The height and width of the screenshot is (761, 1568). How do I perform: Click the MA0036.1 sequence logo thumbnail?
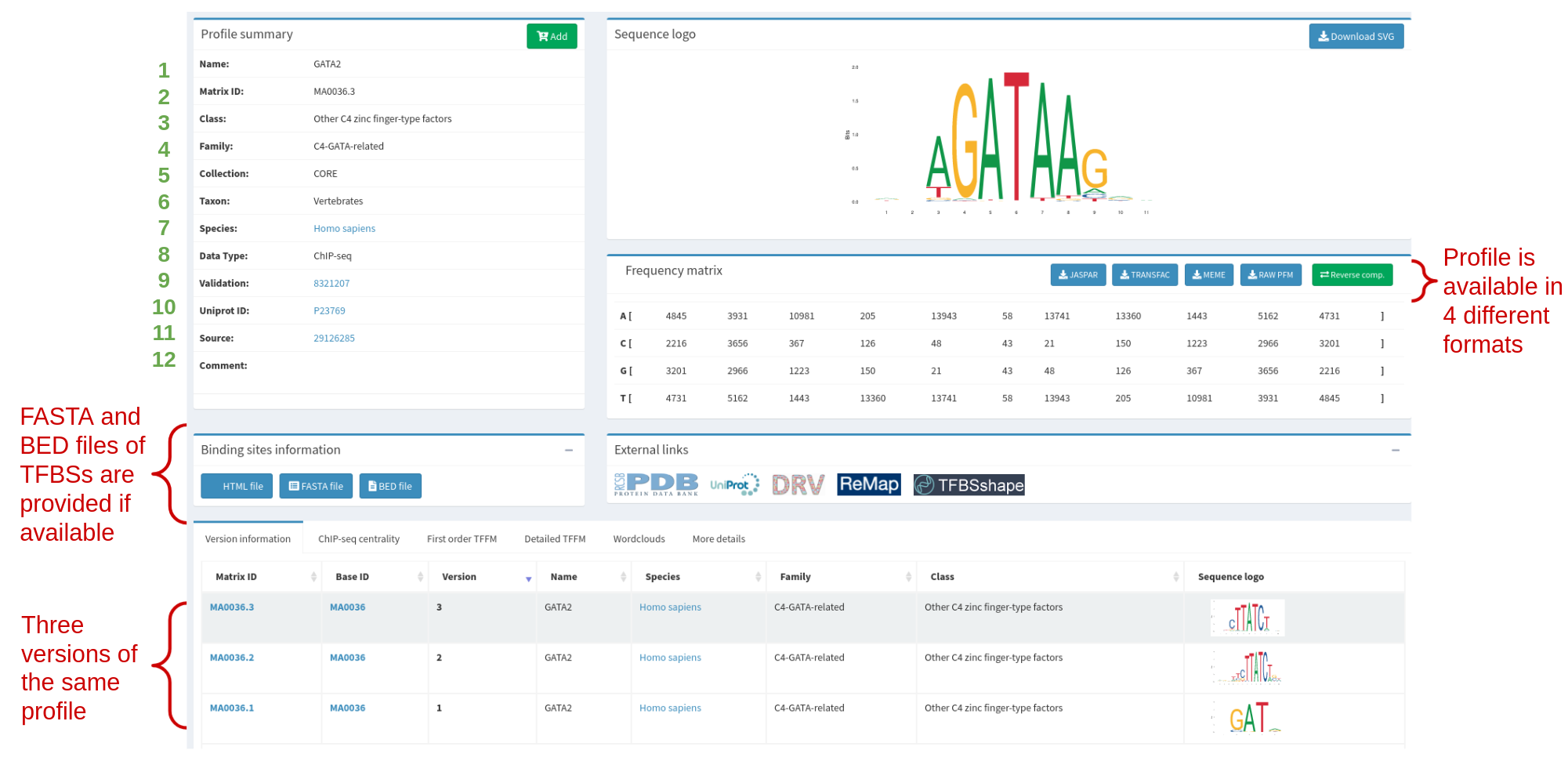(x=1248, y=717)
